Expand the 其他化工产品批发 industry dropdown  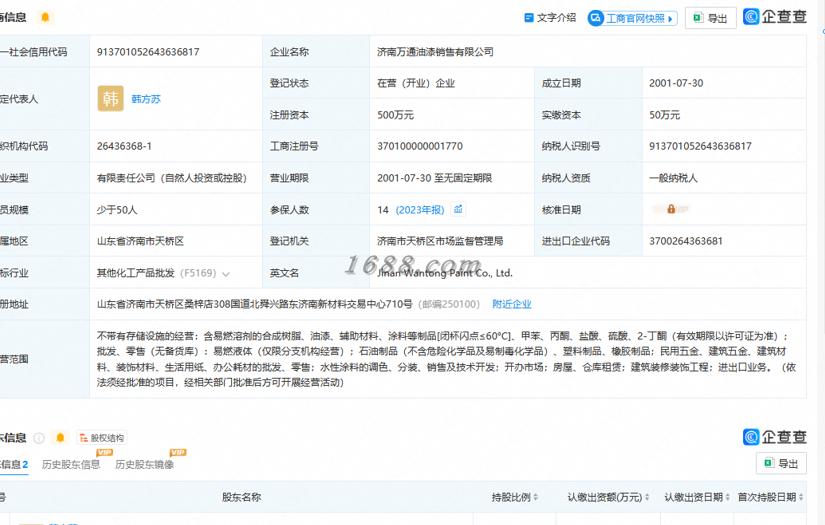pyautogui.click(x=226, y=274)
